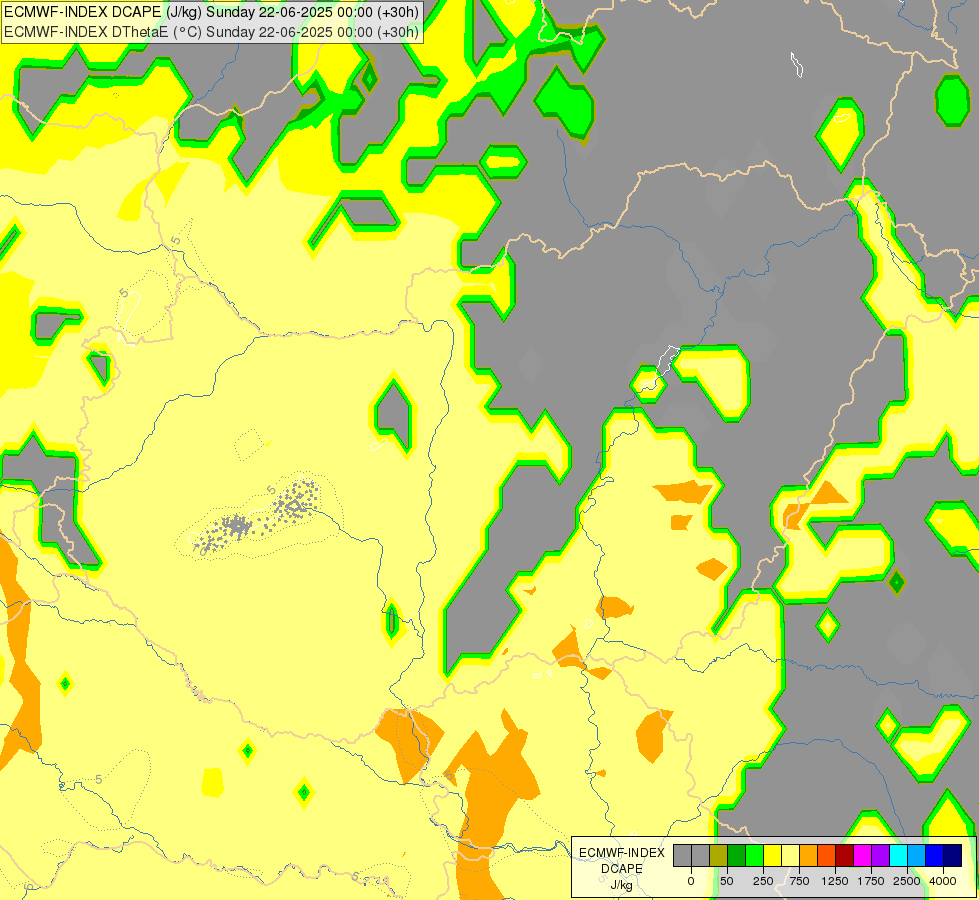Click the bright green legend swatch
This screenshot has width=979, height=900.
(754, 855)
